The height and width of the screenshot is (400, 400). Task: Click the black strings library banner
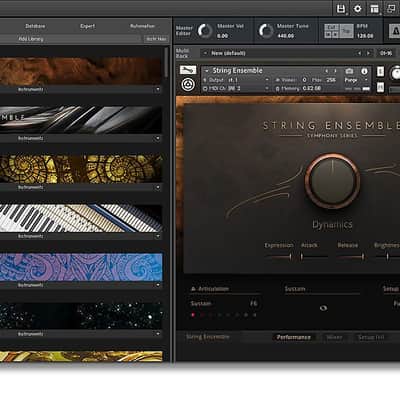pyautogui.click(x=81, y=120)
